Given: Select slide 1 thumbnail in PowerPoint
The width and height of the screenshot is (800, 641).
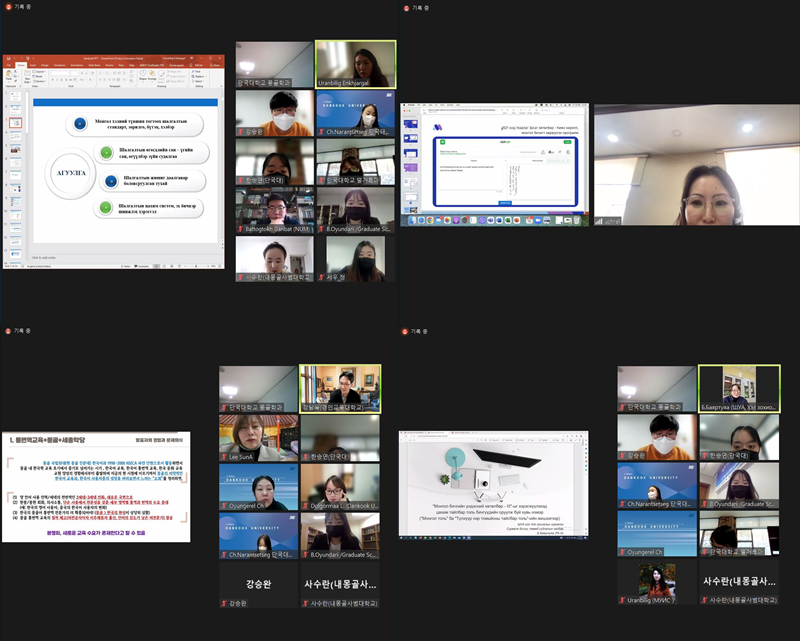Looking at the screenshot, I should pos(16,95).
